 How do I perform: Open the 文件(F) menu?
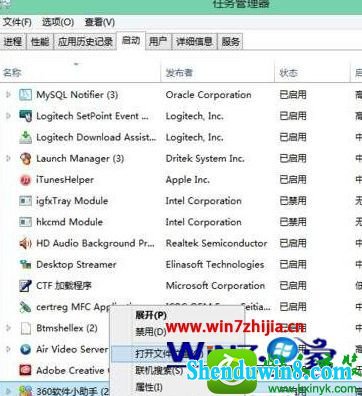pos(17,22)
